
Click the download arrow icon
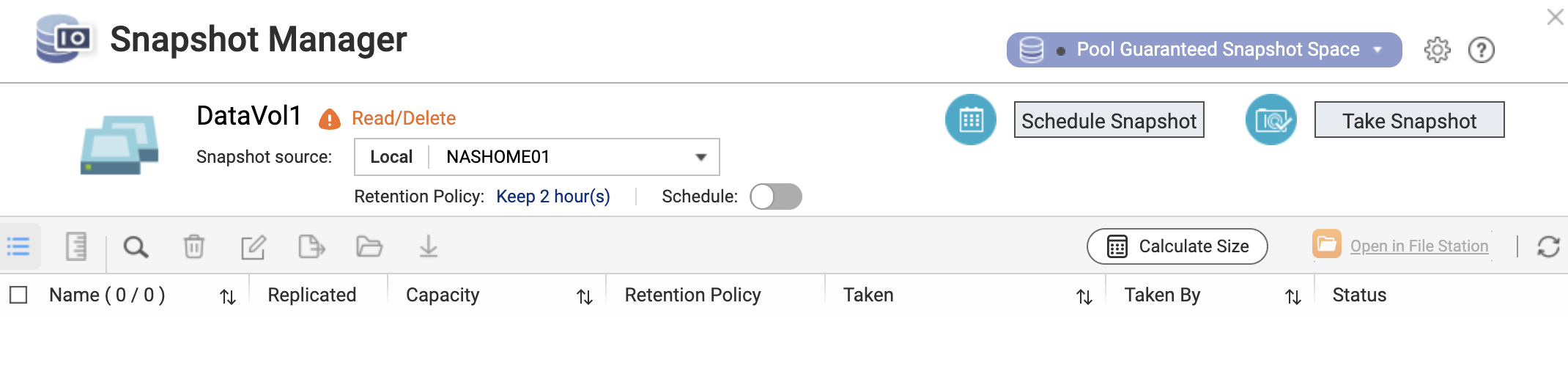(x=429, y=246)
